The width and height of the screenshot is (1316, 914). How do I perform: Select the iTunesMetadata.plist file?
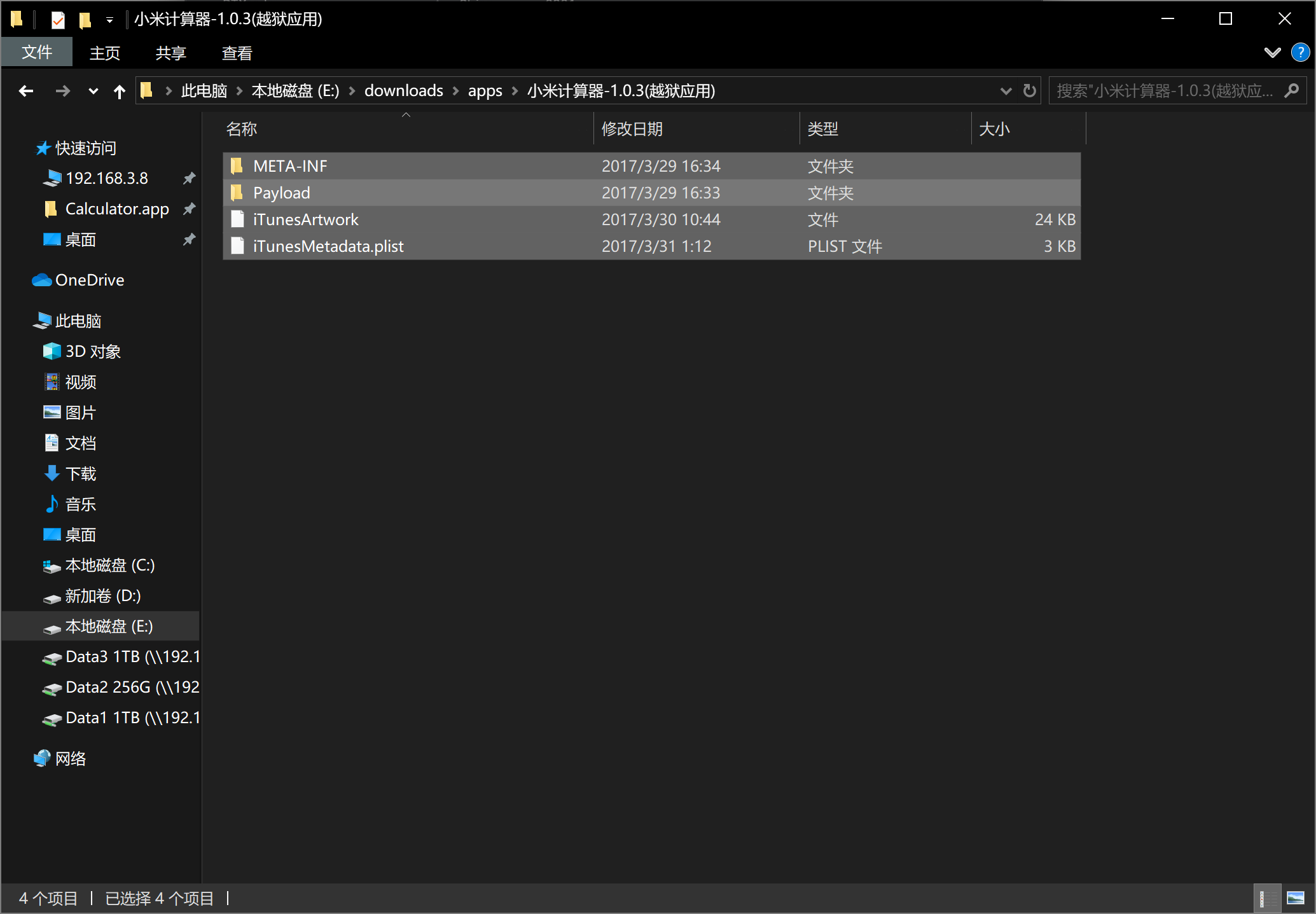328,246
